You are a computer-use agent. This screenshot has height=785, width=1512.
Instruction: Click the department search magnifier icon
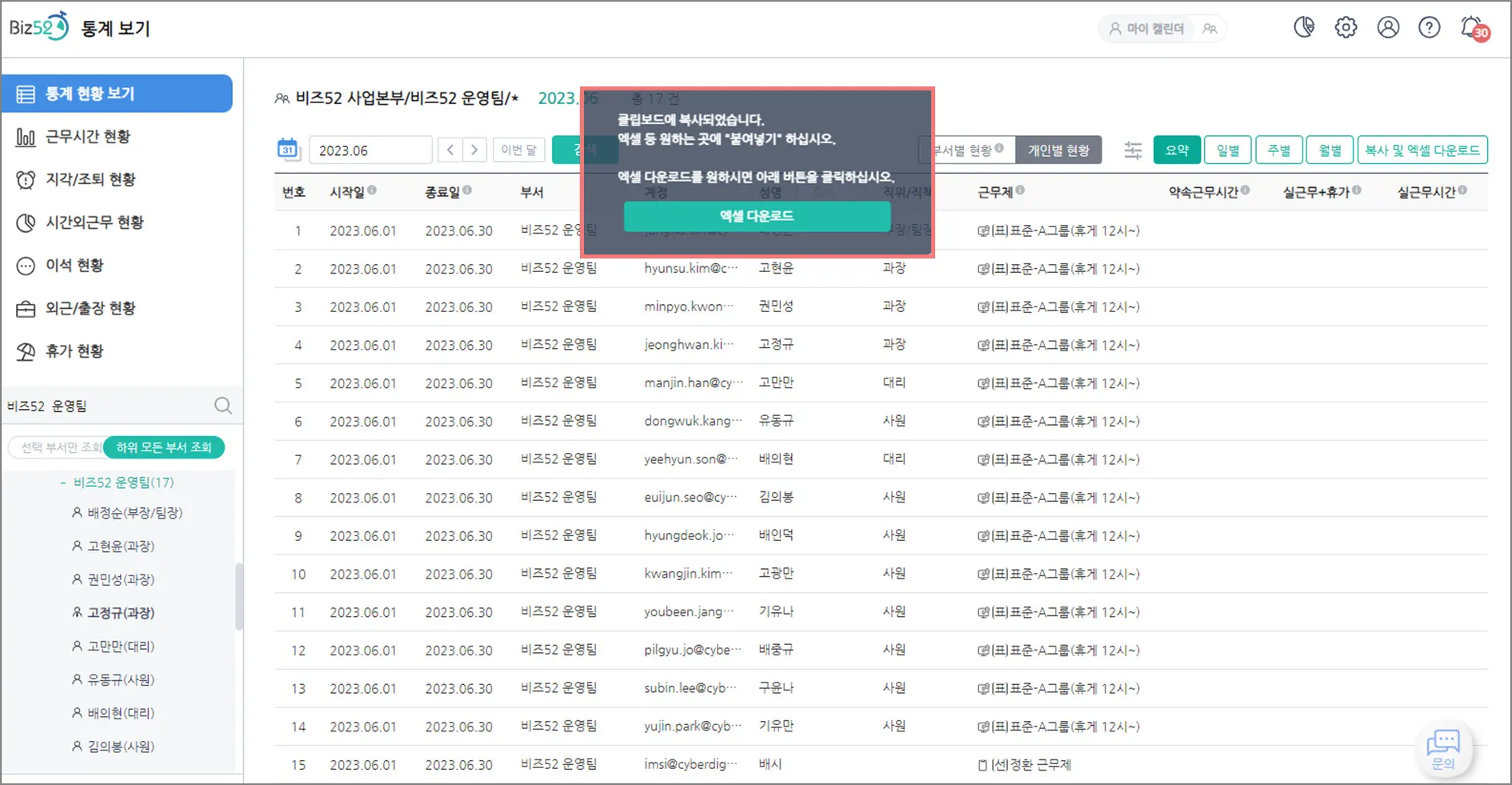coord(223,406)
